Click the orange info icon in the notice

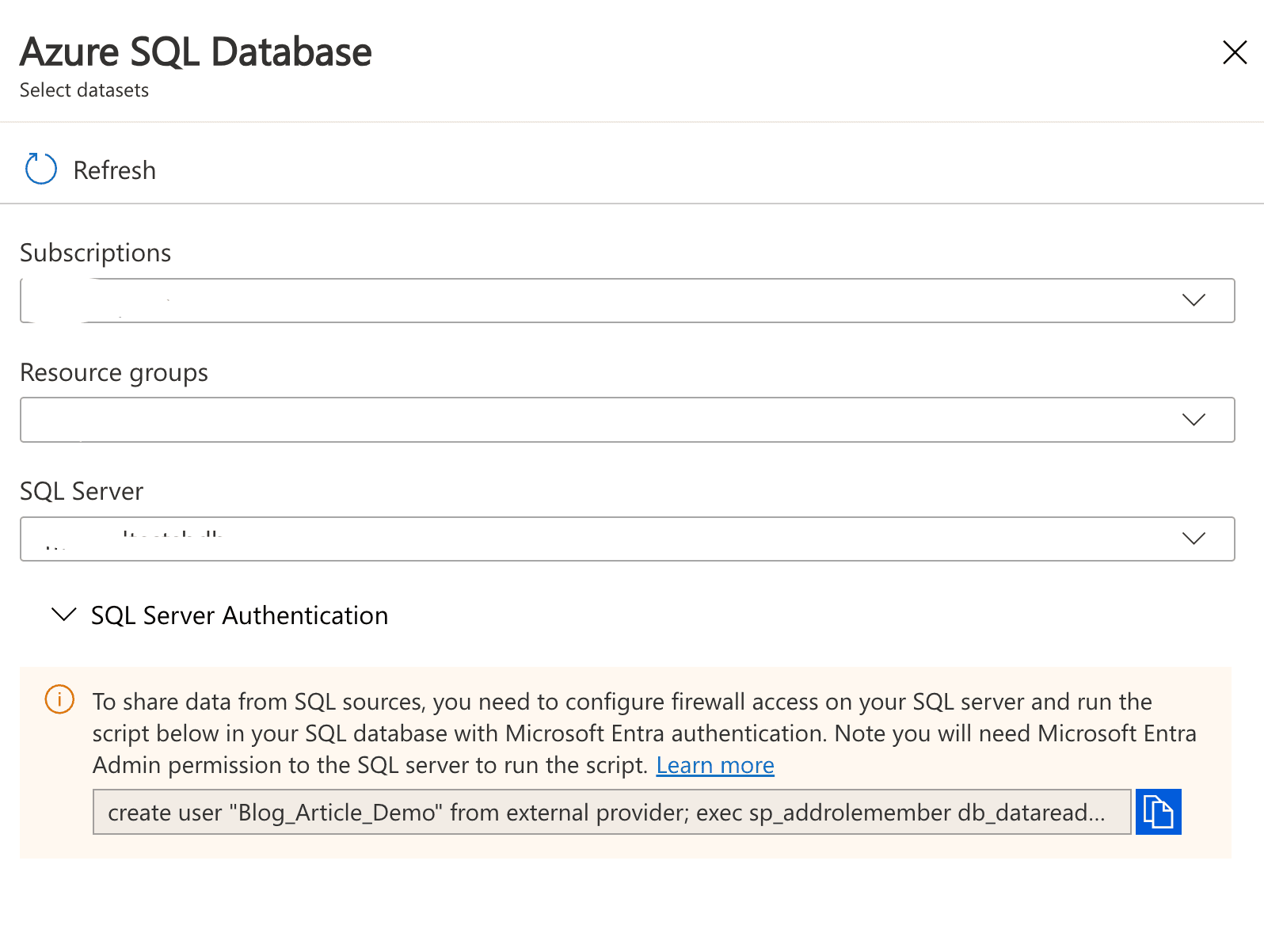[x=59, y=699]
